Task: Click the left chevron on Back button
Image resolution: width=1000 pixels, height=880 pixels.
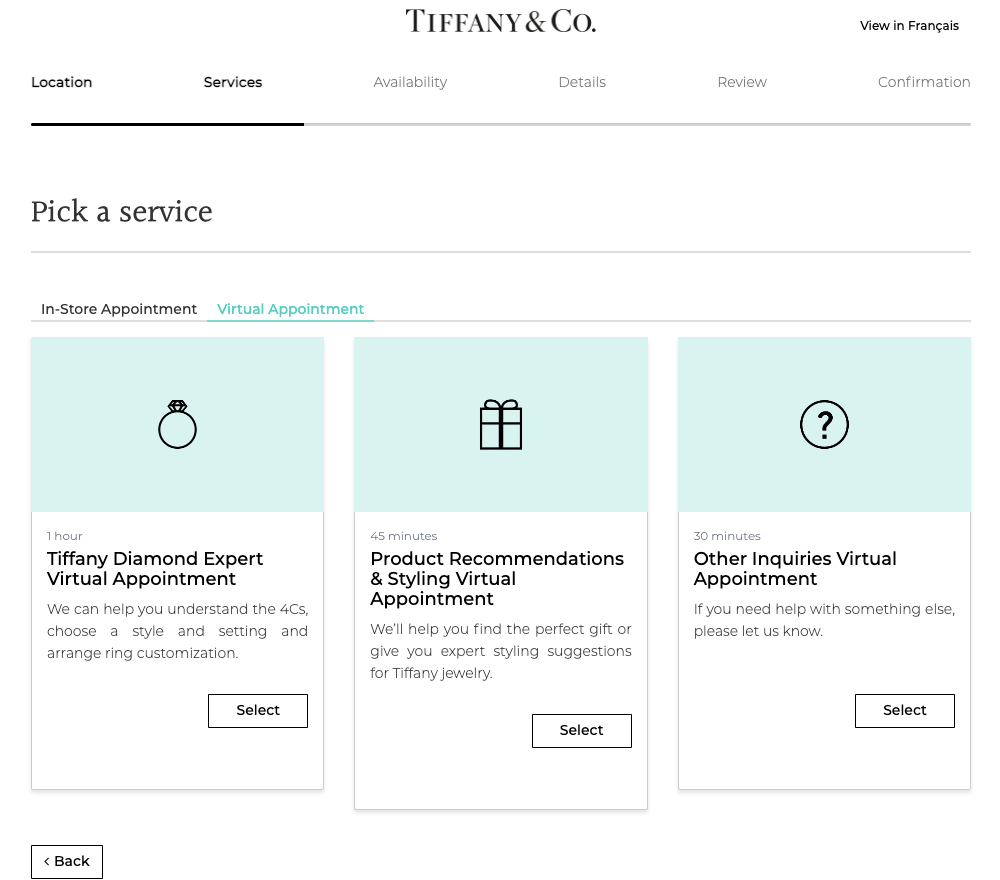Action: coord(47,862)
